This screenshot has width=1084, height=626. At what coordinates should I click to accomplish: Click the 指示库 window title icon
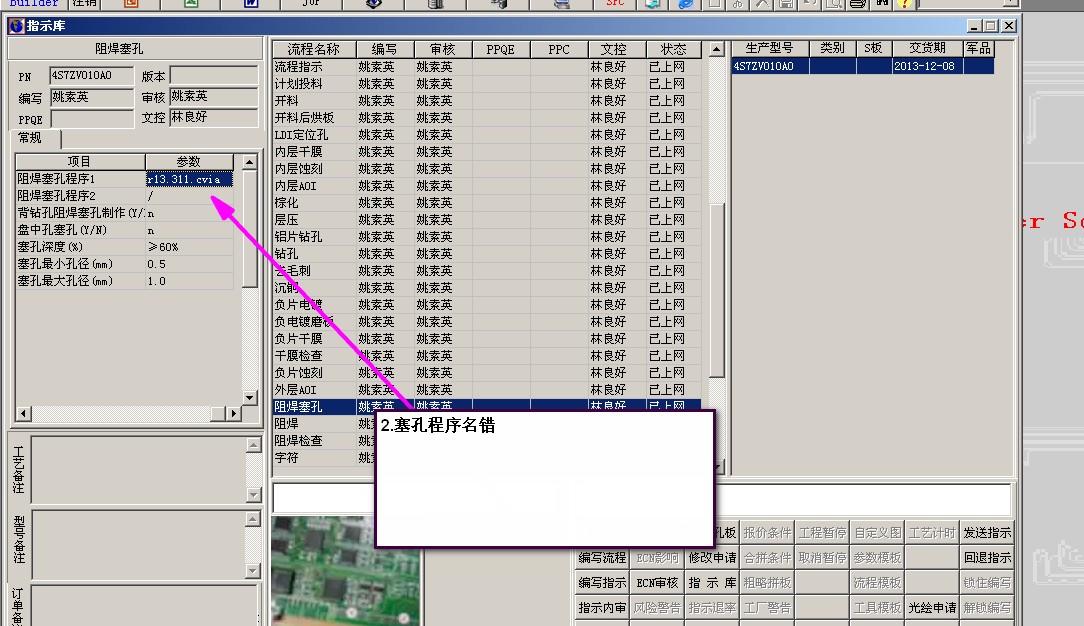[17, 26]
